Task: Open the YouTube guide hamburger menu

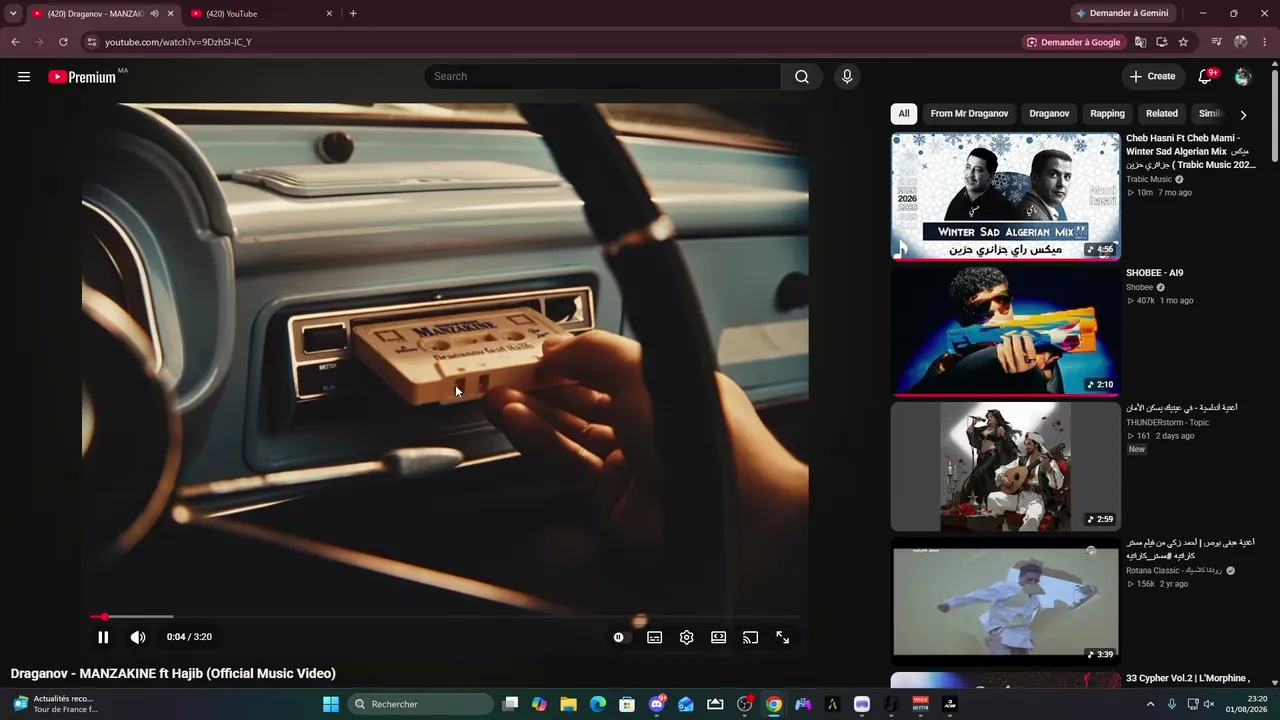Action: [24, 77]
